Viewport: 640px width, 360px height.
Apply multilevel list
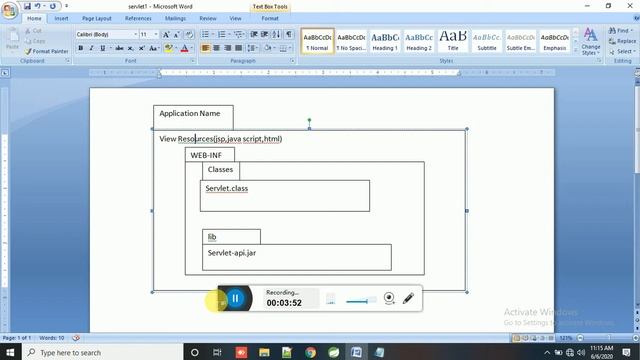click(x=238, y=34)
